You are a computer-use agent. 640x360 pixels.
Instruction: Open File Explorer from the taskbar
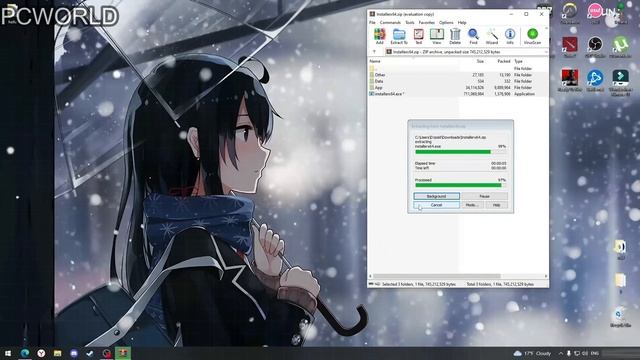coord(57,353)
